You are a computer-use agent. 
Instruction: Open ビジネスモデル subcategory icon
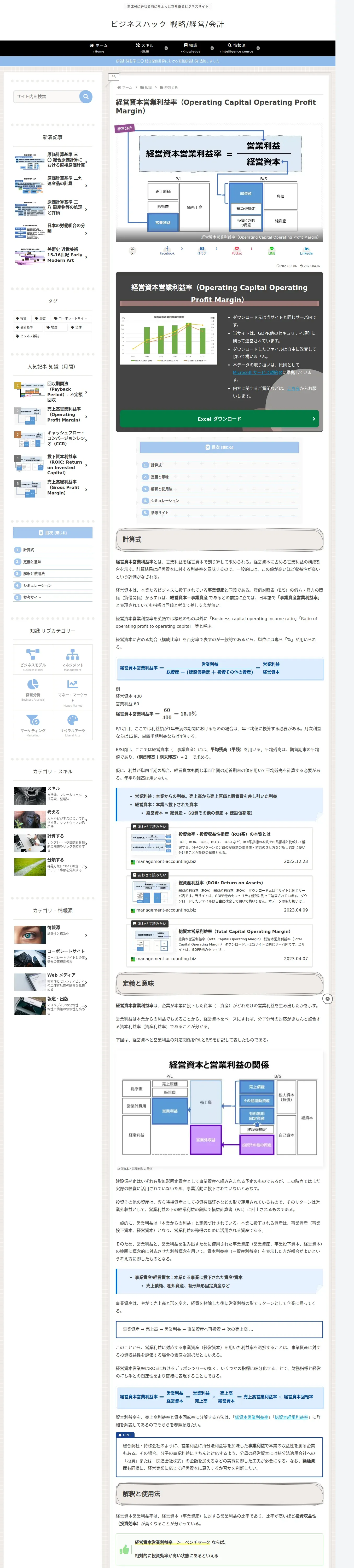pyautogui.click(x=33, y=659)
